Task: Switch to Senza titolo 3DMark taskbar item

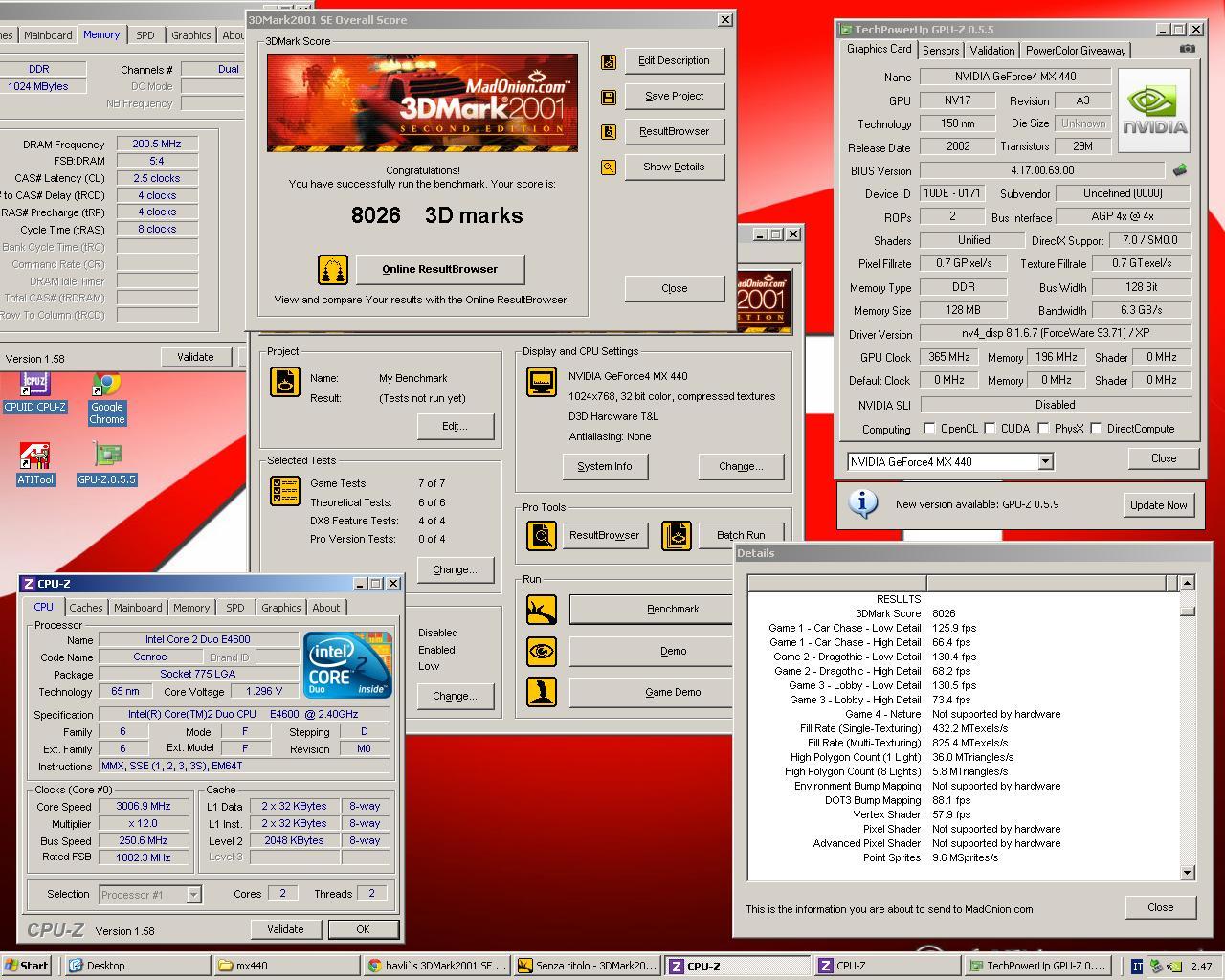Action: click(587, 966)
